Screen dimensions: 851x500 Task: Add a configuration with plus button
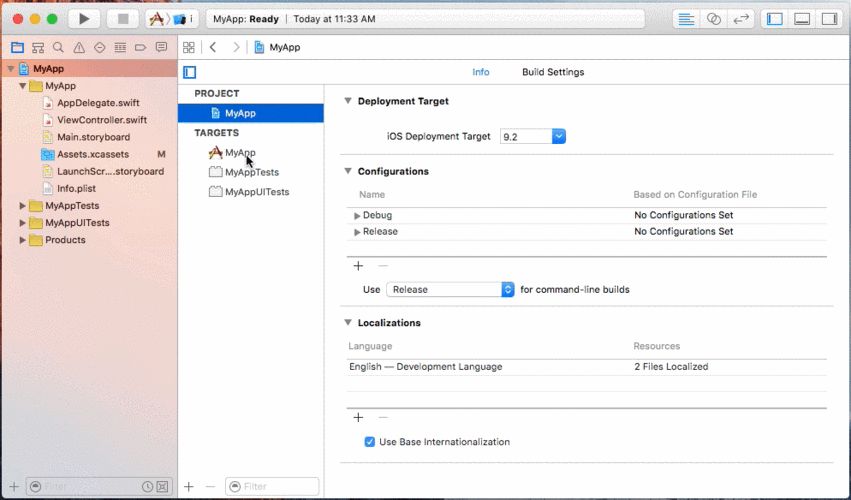[x=358, y=266]
